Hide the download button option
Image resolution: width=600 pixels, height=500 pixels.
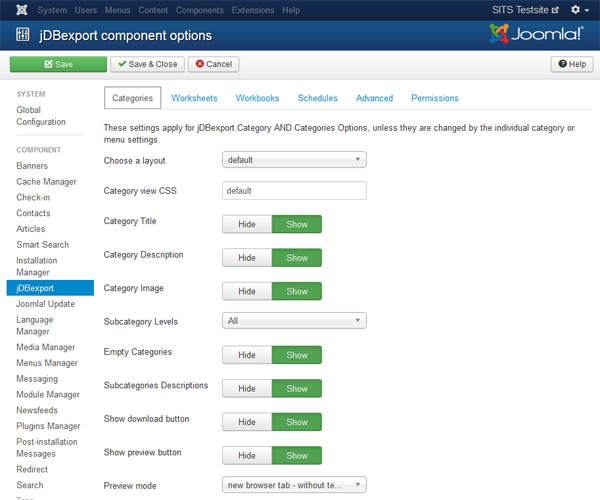click(246, 422)
